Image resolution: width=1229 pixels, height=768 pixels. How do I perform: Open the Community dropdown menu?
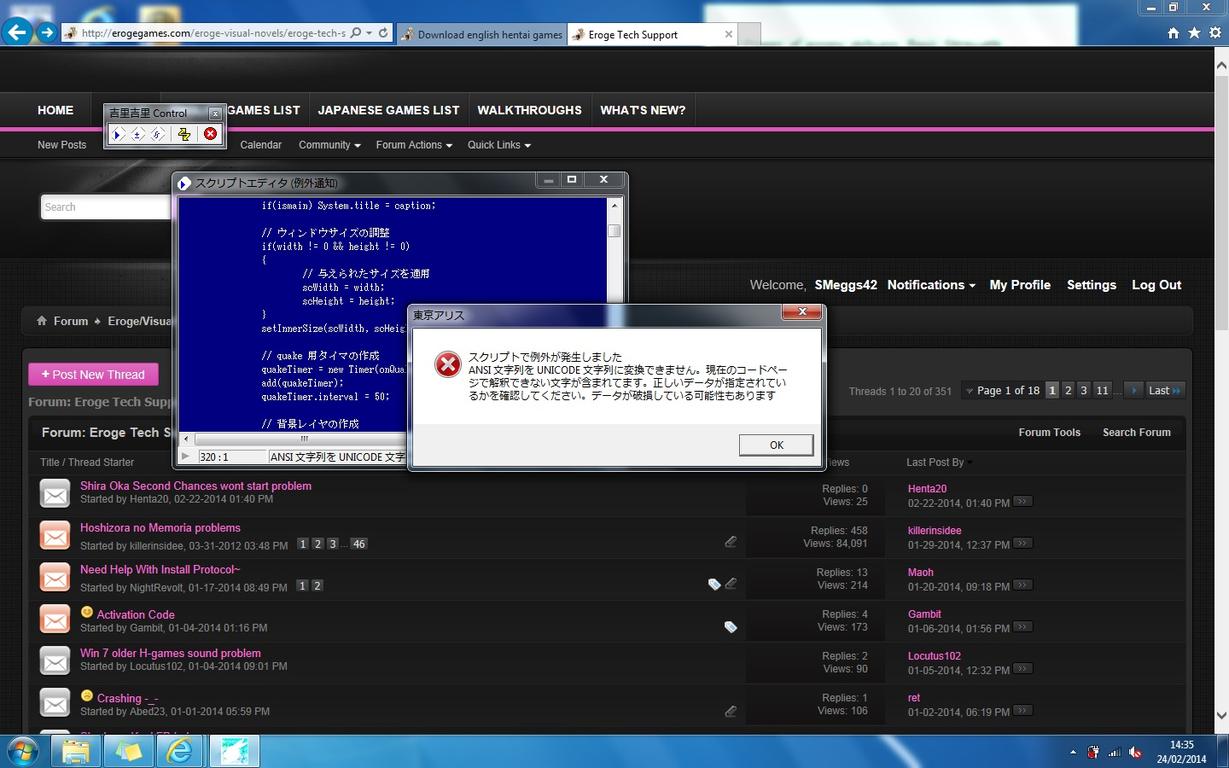[329, 145]
